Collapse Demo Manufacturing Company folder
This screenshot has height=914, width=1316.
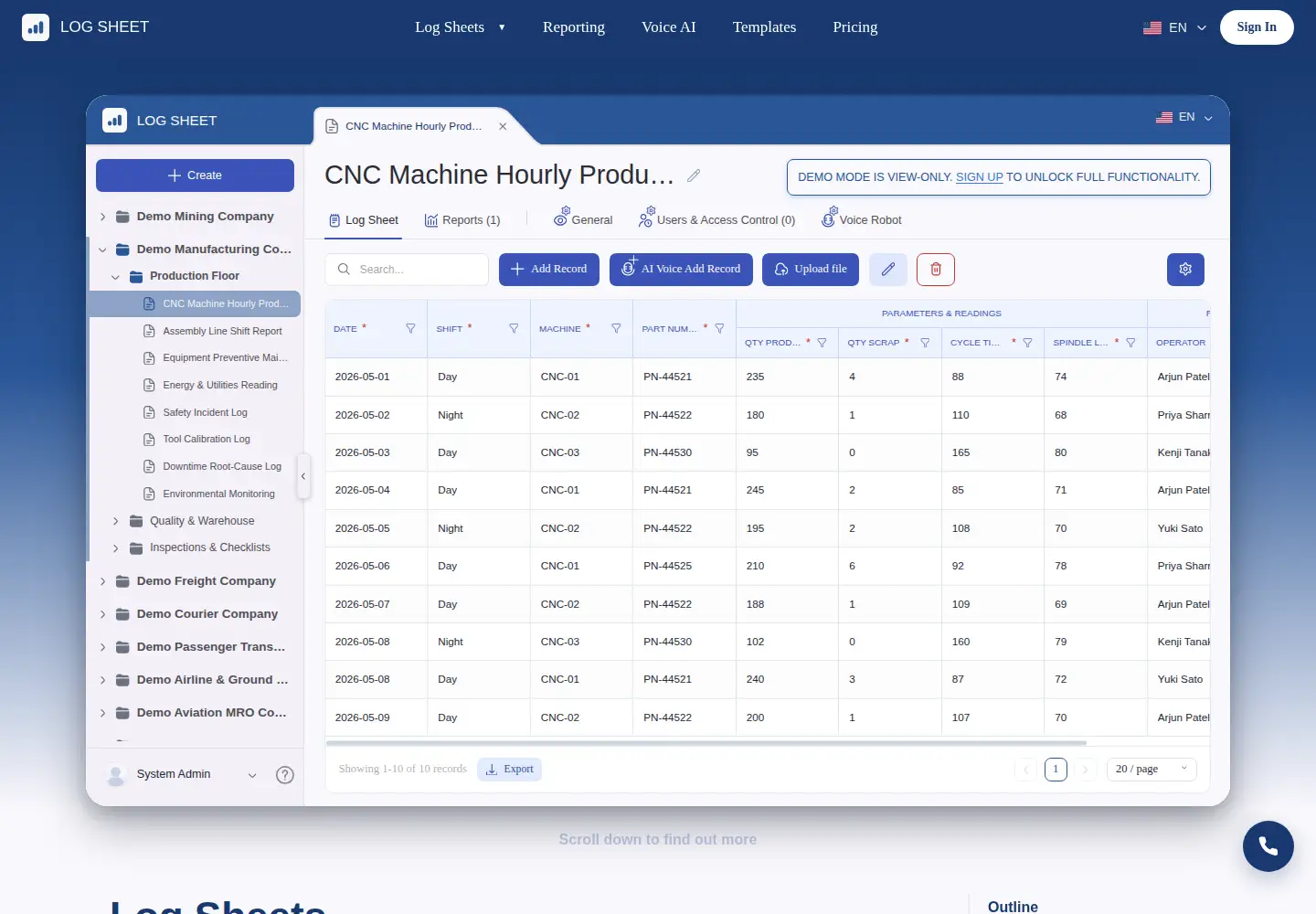click(102, 250)
